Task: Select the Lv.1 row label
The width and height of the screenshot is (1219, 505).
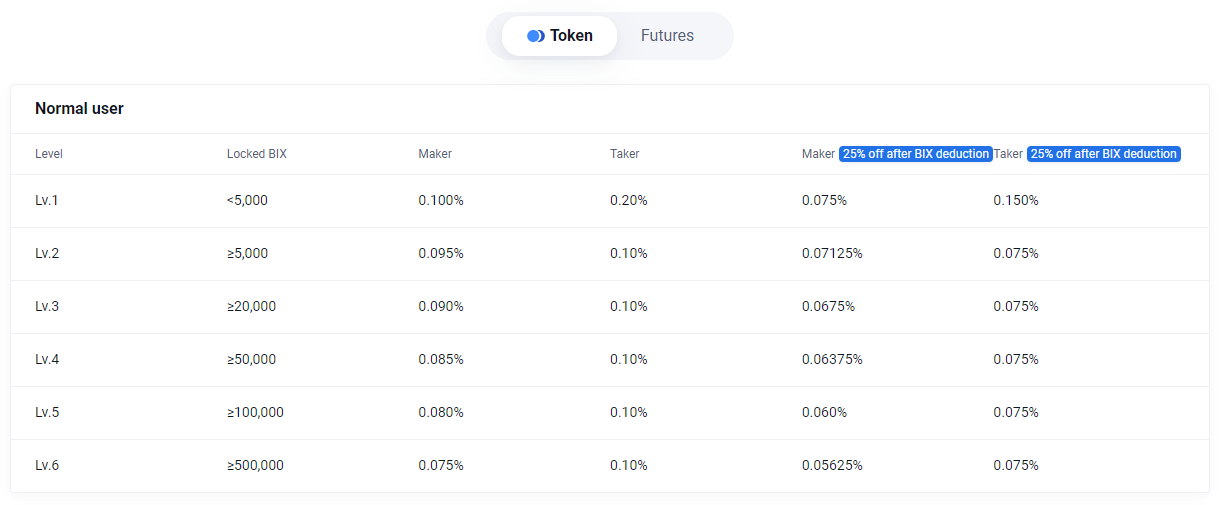Action: click(x=47, y=200)
